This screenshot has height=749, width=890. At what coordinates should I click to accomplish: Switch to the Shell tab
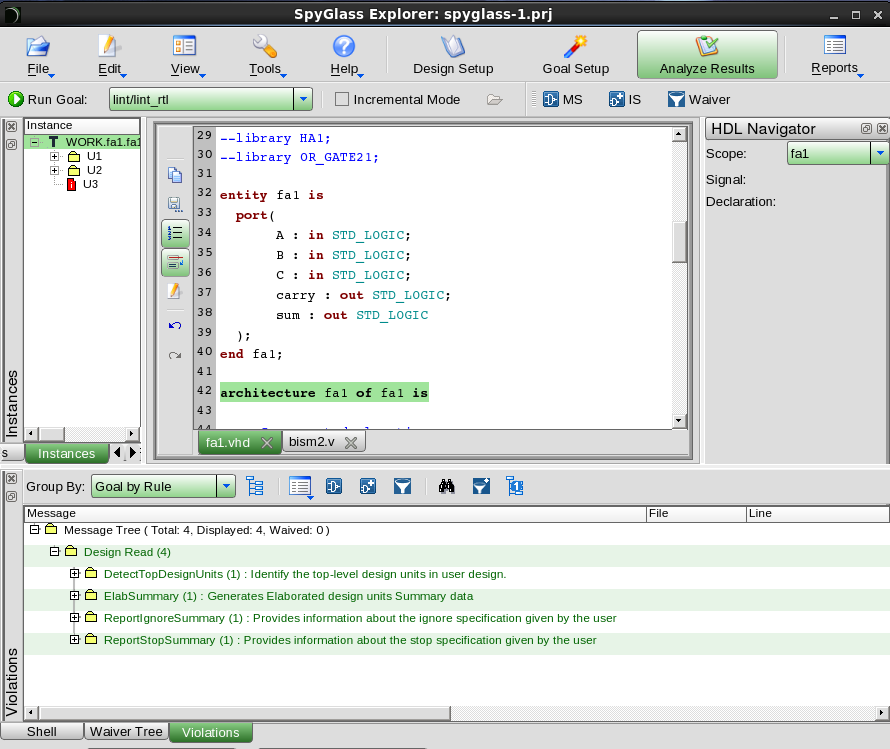click(x=41, y=731)
